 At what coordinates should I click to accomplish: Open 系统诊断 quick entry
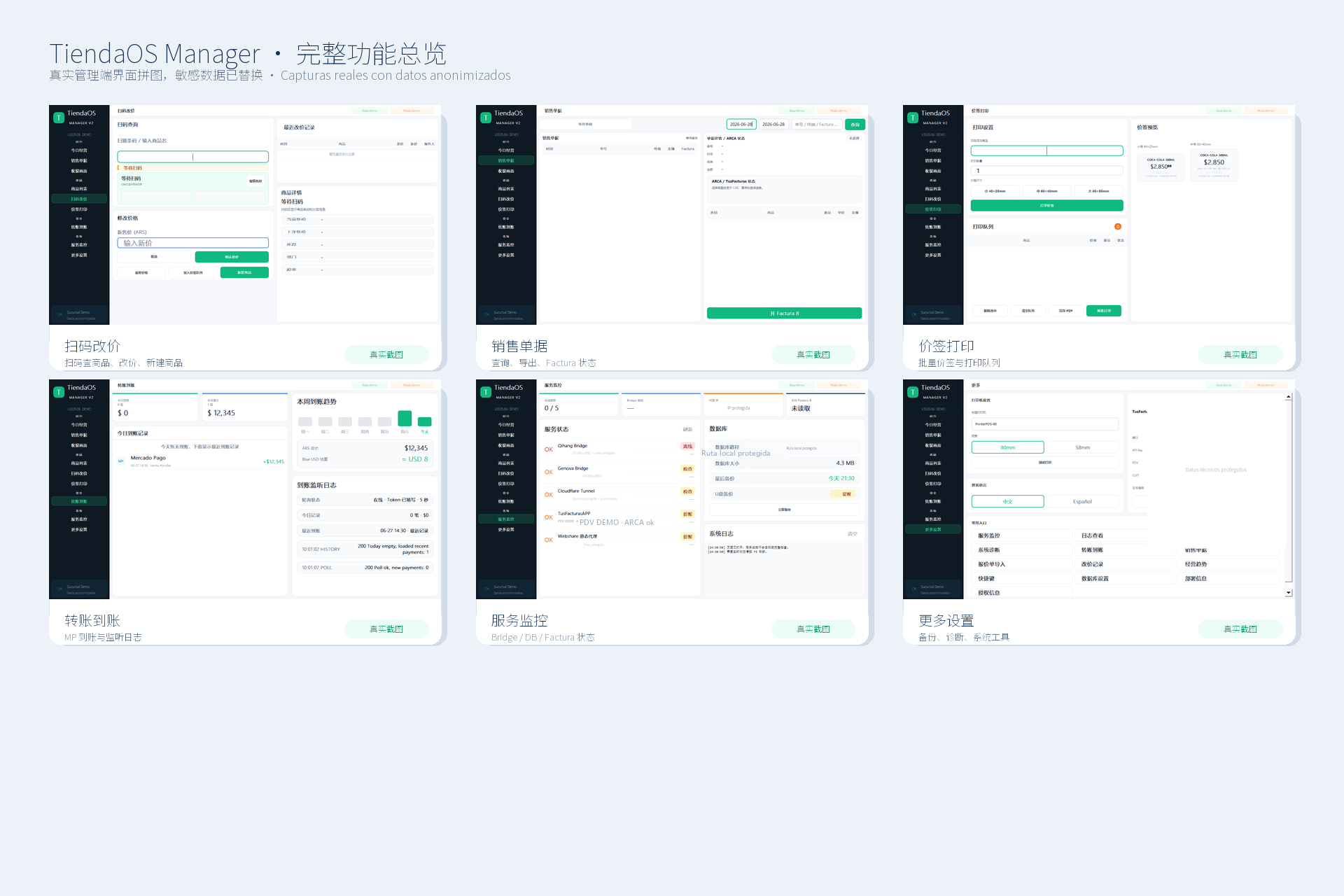[1021, 550]
